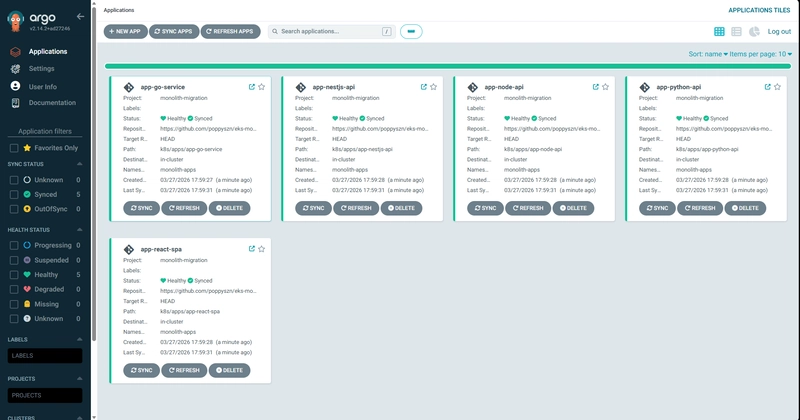
Task: Switch to list view icon
Action: coord(737,32)
